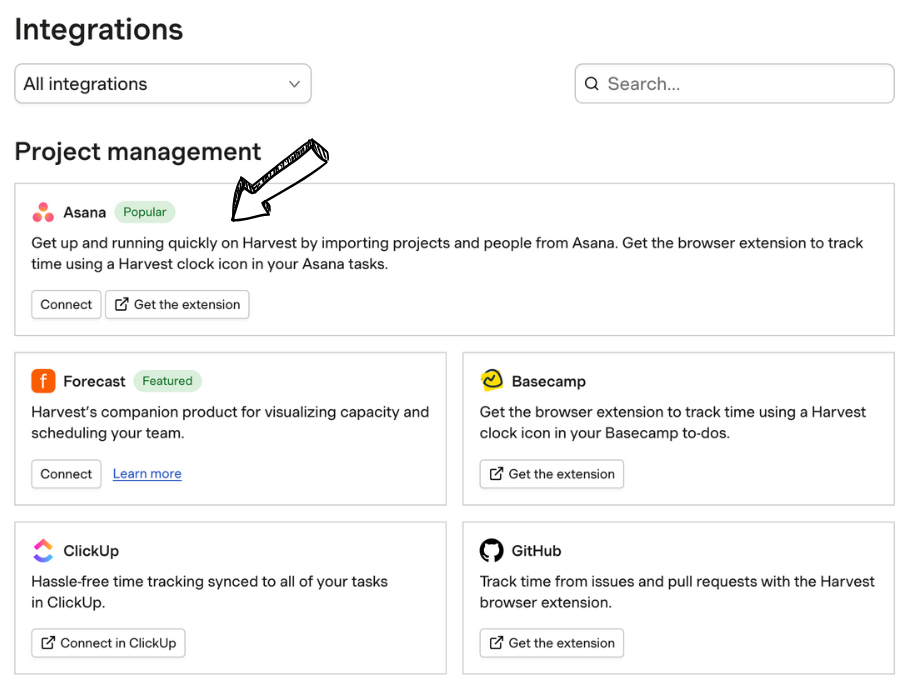Screen dimensions: 898x675
Task: Click Forecast description about scheduling your team
Action: (230, 423)
